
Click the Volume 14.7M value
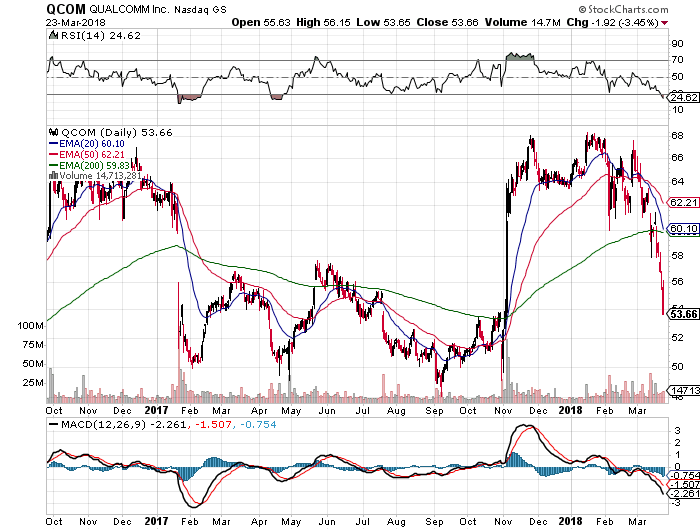(x=523, y=22)
